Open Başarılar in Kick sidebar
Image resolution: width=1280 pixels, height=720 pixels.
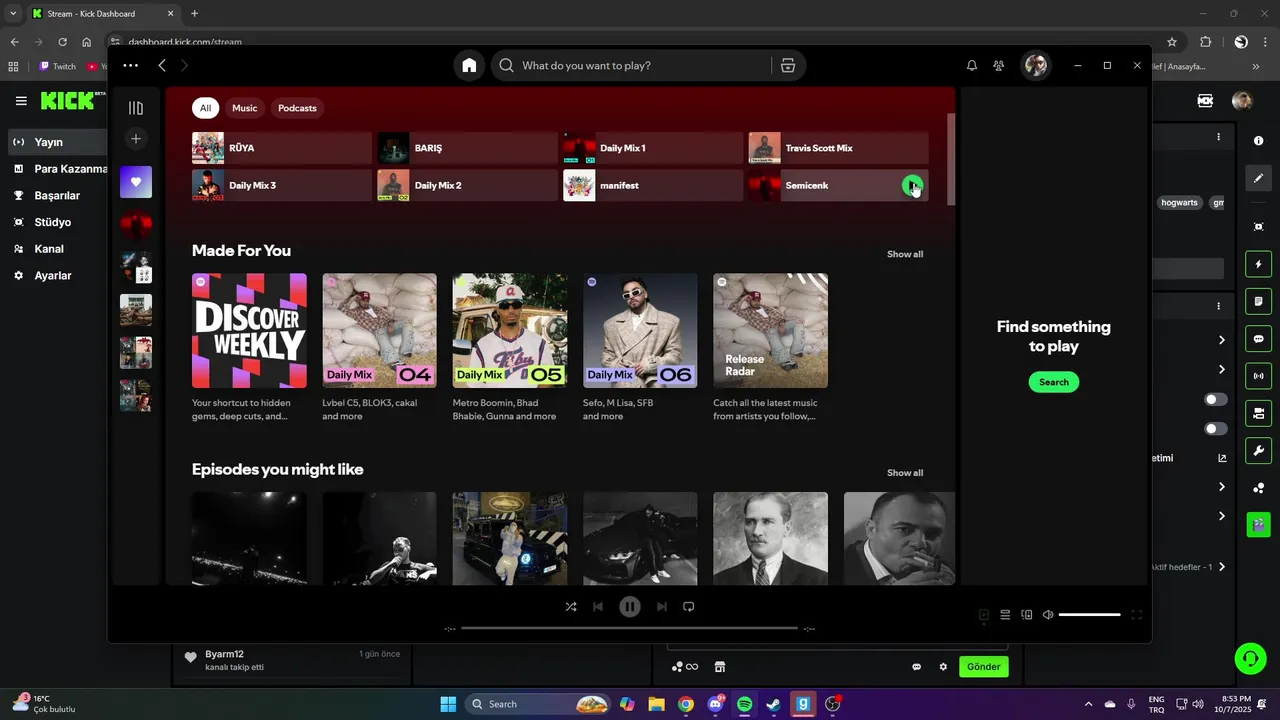point(55,196)
